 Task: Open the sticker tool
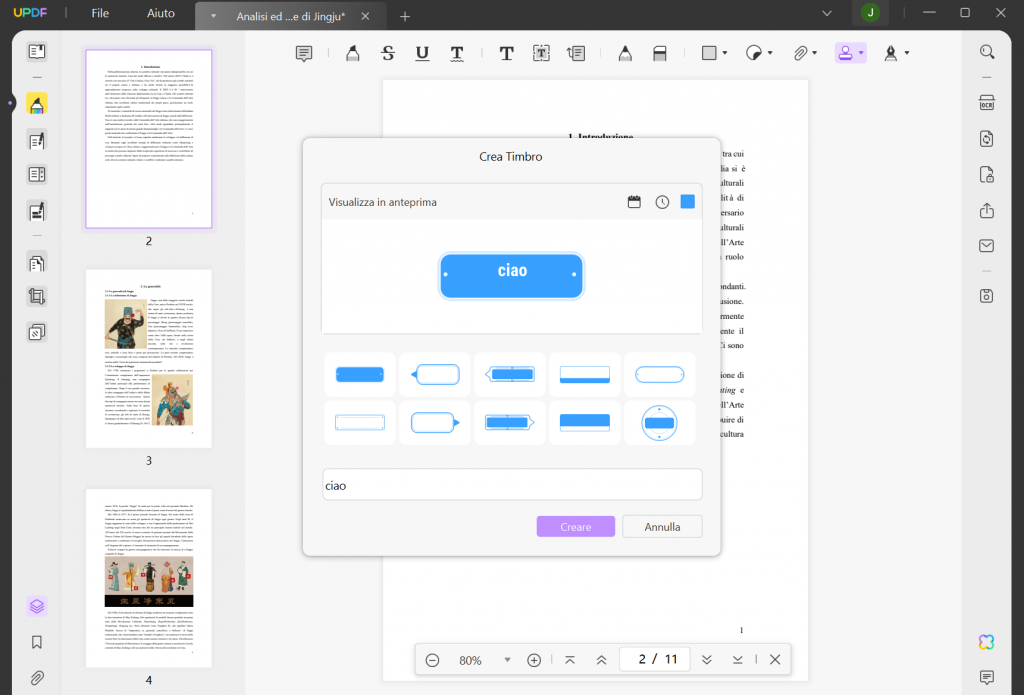click(x=754, y=53)
